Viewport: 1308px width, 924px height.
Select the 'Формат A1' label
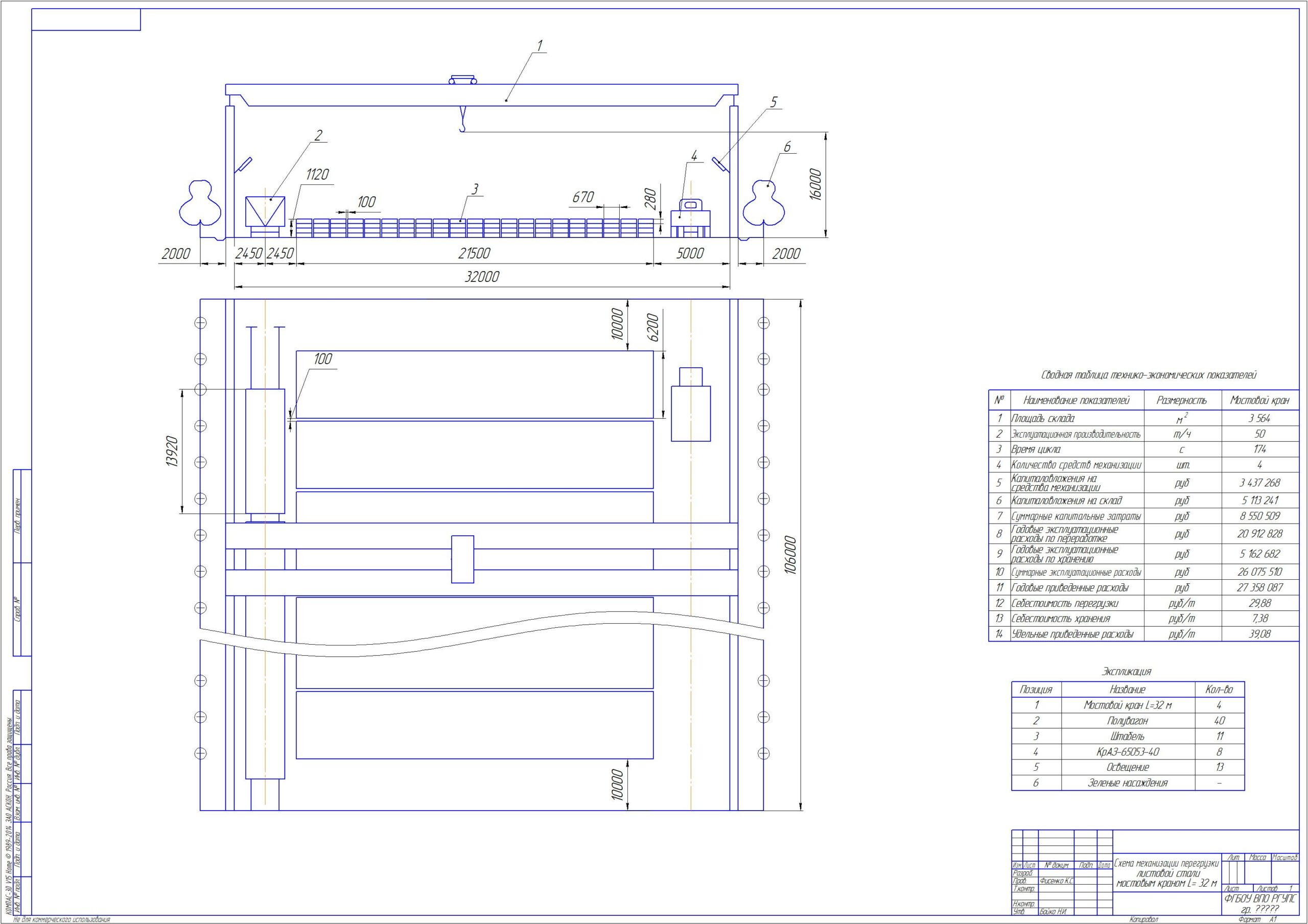1257,919
